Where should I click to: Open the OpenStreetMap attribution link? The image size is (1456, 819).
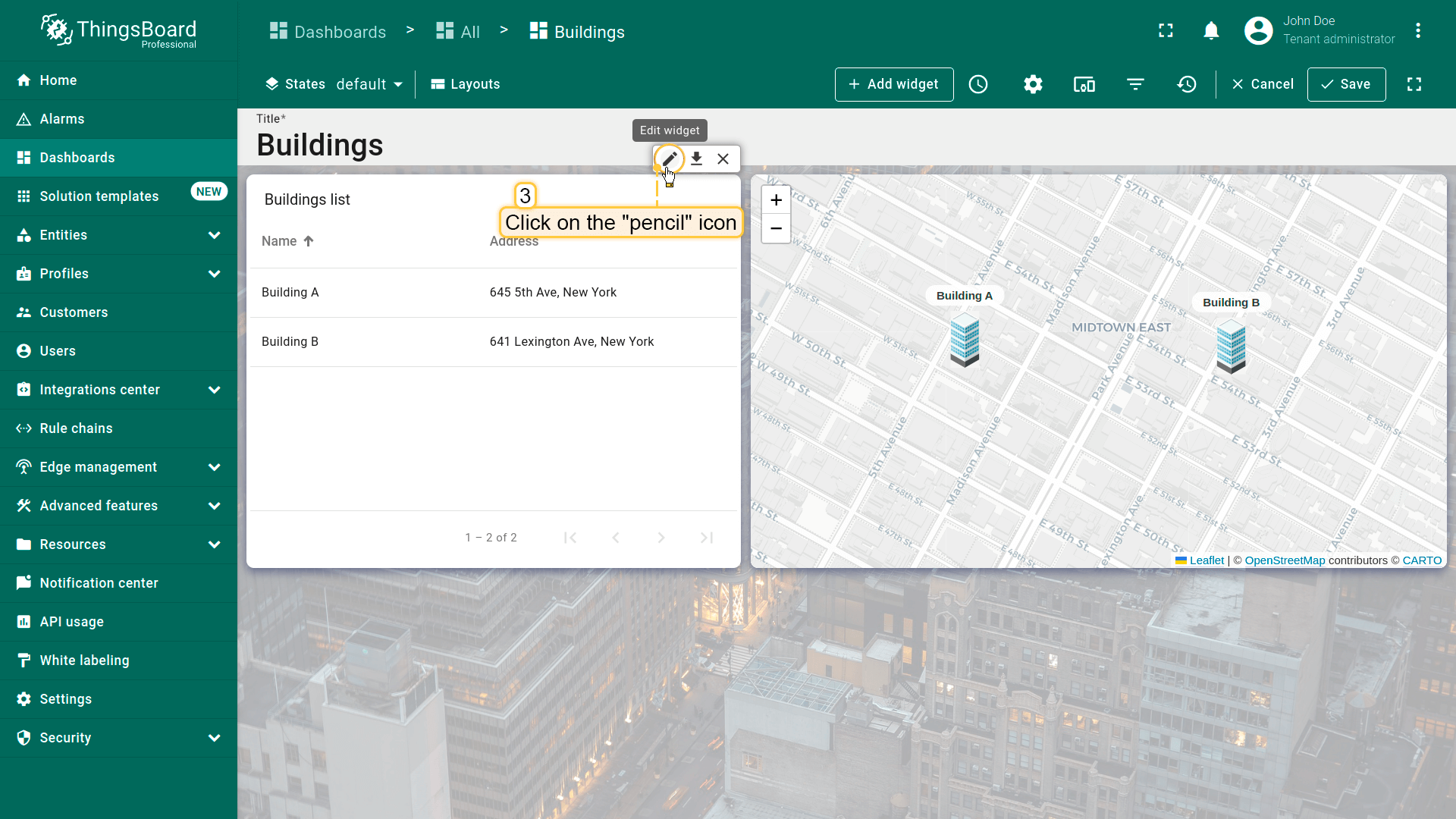pos(1285,560)
